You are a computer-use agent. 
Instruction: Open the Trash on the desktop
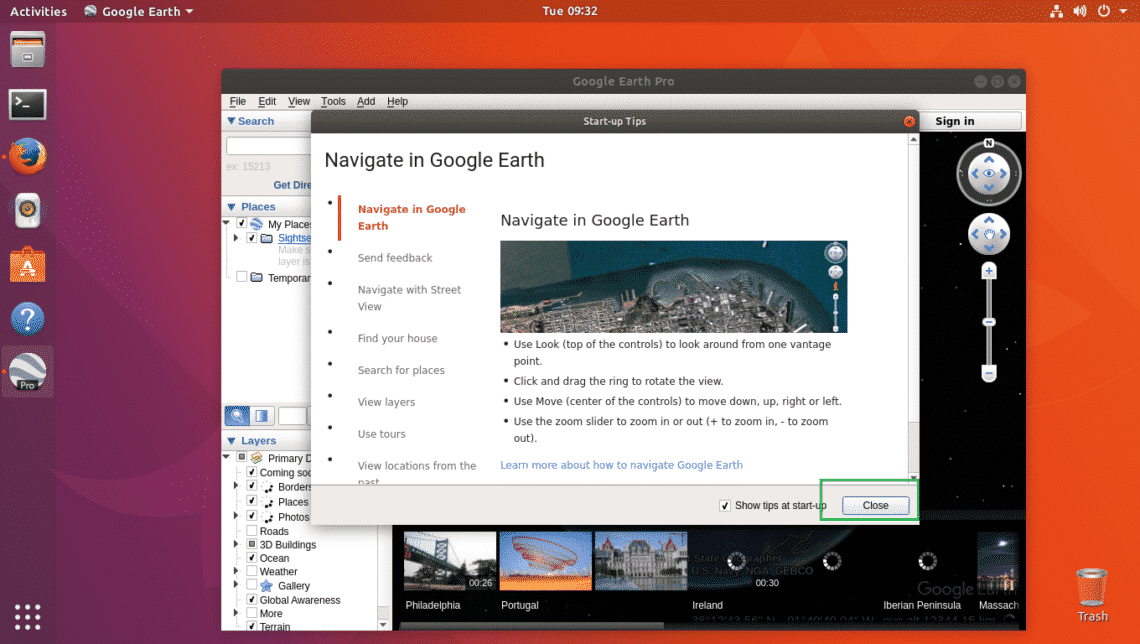pos(1092,595)
